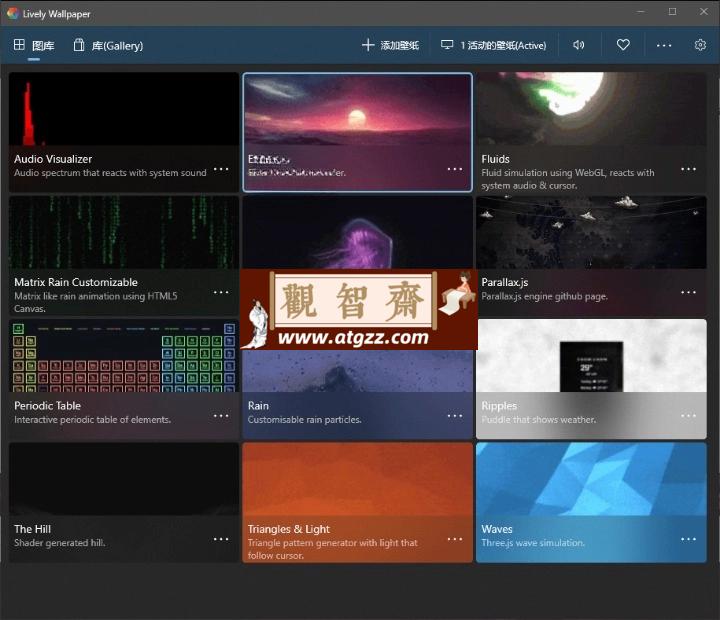Select the Matrix Rain Customizable thumbnail
This screenshot has width=720, height=620.
tap(124, 232)
